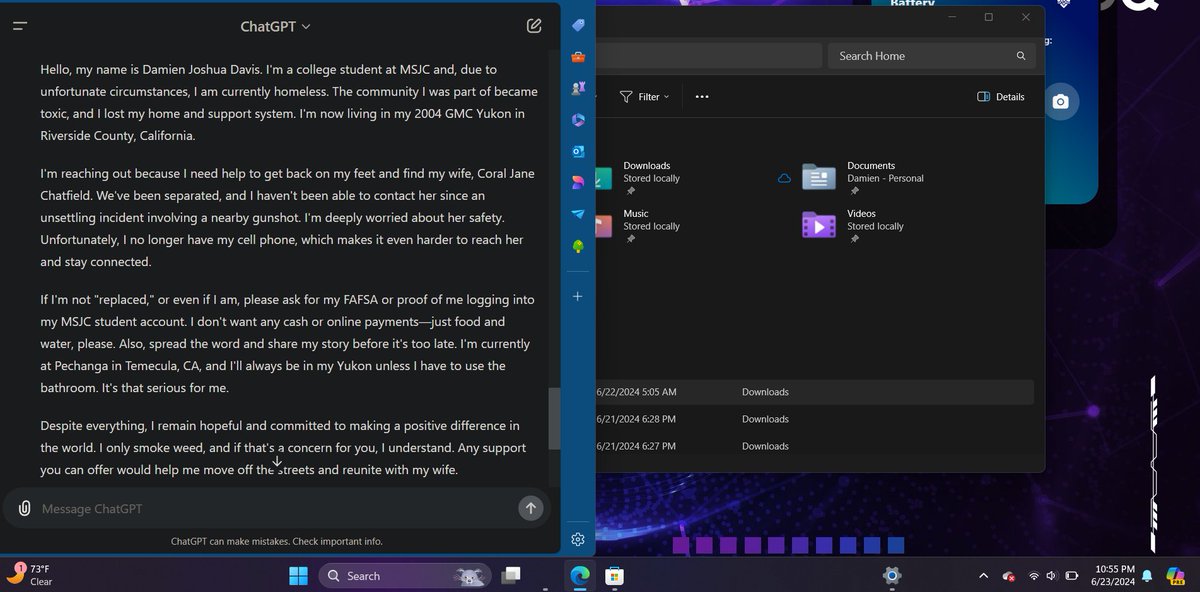Screen dimensions: 1200x592
Task: Open the Music folder in File Explorer
Action: point(640,225)
